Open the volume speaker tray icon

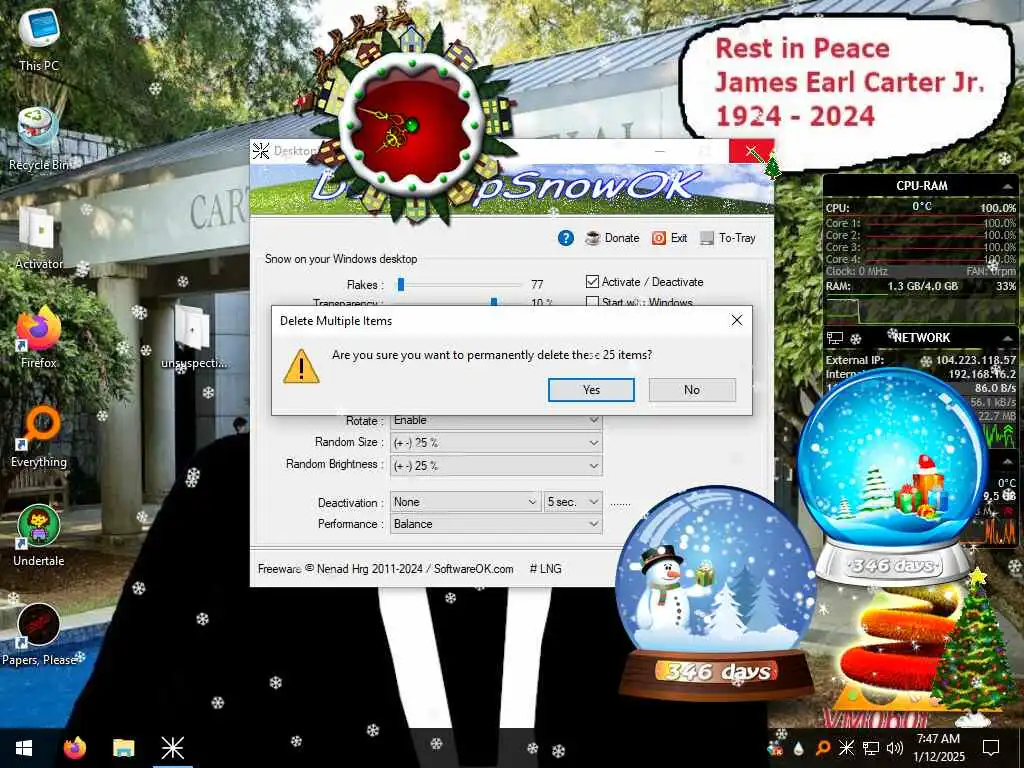point(895,748)
